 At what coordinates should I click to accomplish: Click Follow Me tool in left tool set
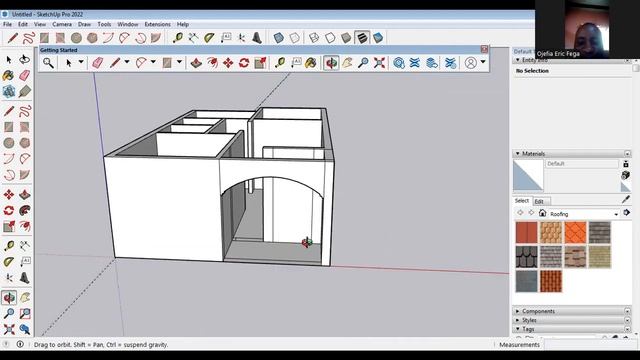[24, 211]
